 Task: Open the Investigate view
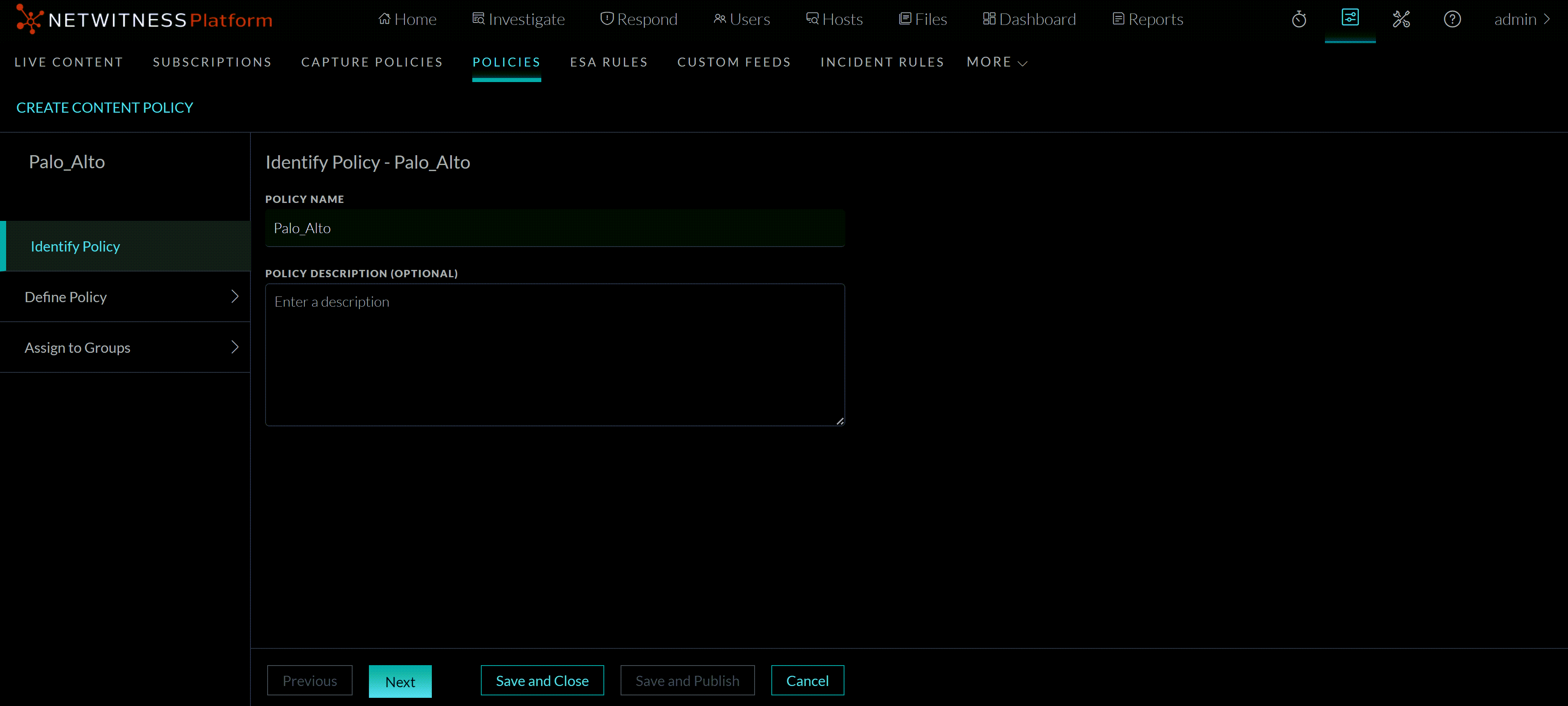click(x=518, y=20)
